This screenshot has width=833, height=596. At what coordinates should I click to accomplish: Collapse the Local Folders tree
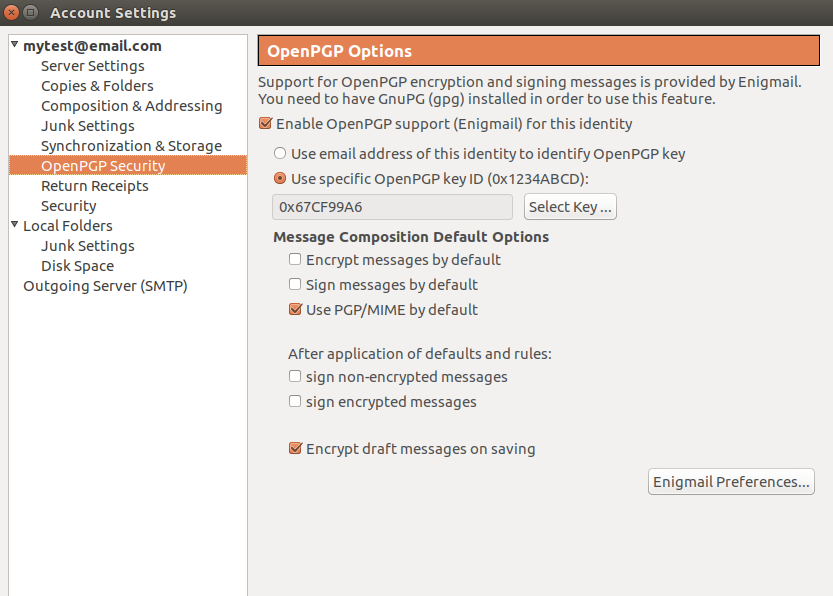pyautogui.click(x=15, y=225)
